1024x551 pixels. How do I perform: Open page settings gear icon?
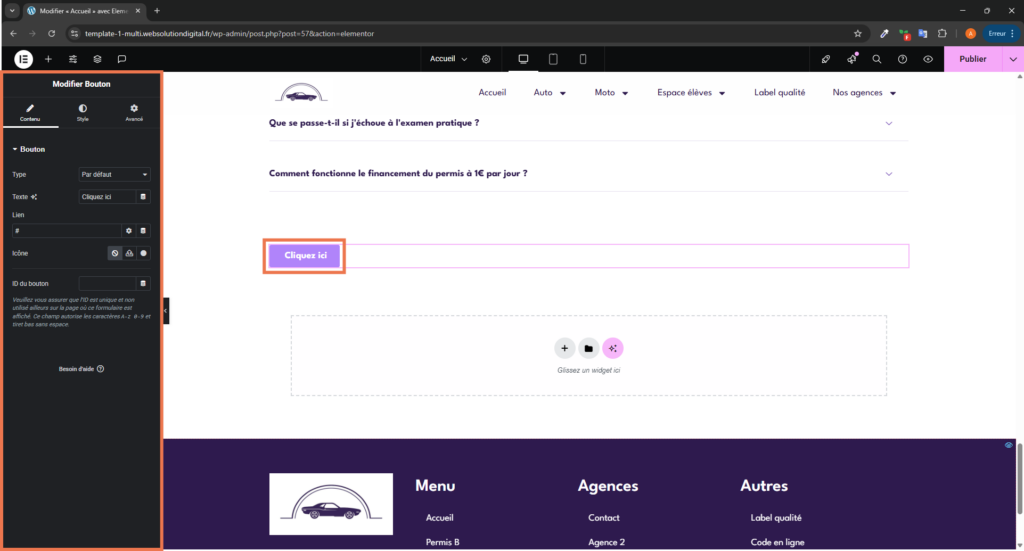tap(486, 59)
